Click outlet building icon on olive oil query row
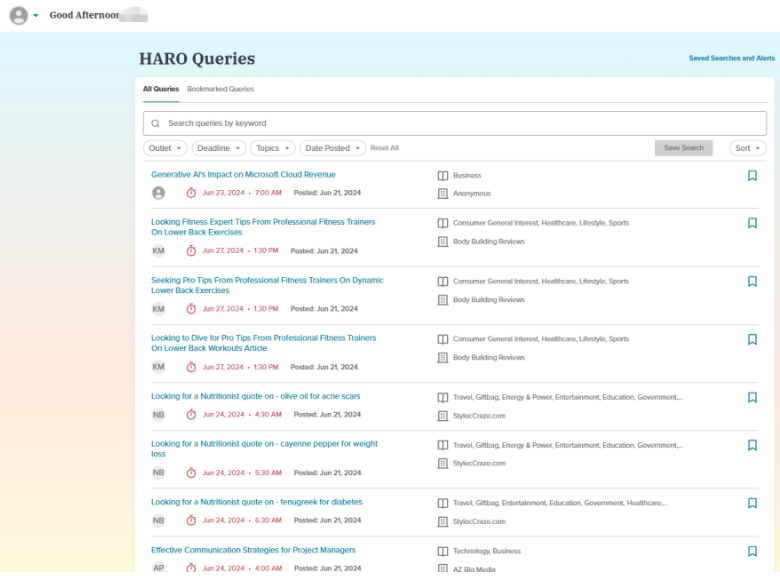The image size is (780, 576). pos(443,416)
